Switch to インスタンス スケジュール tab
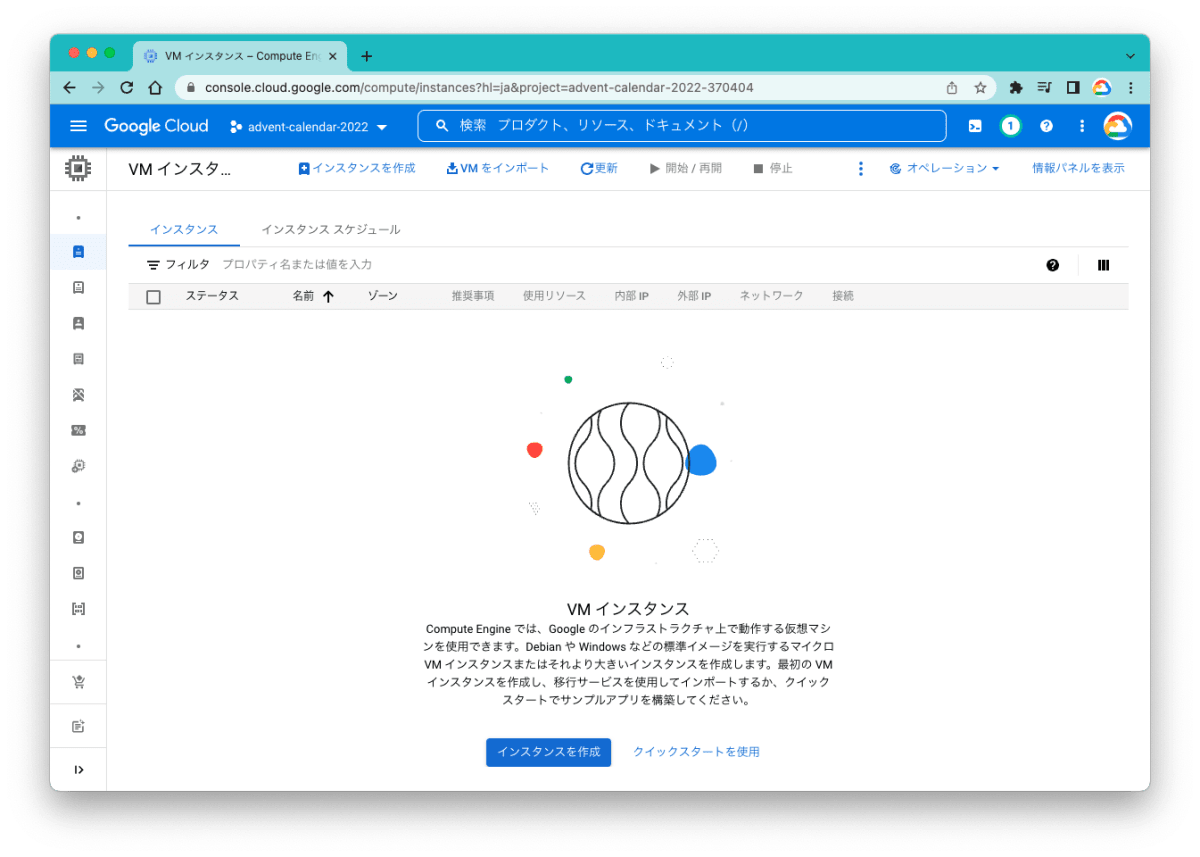The width and height of the screenshot is (1200, 857). 331,230
